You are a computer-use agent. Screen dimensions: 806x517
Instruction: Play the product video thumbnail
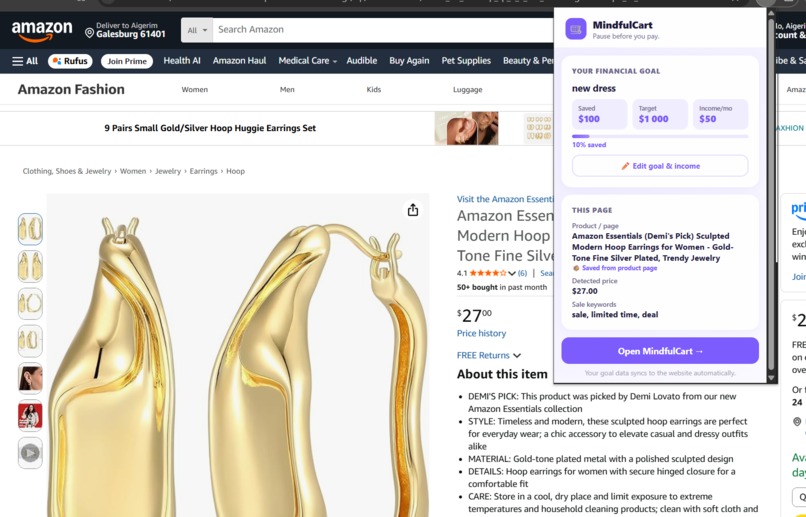click(x=30, y=453)
